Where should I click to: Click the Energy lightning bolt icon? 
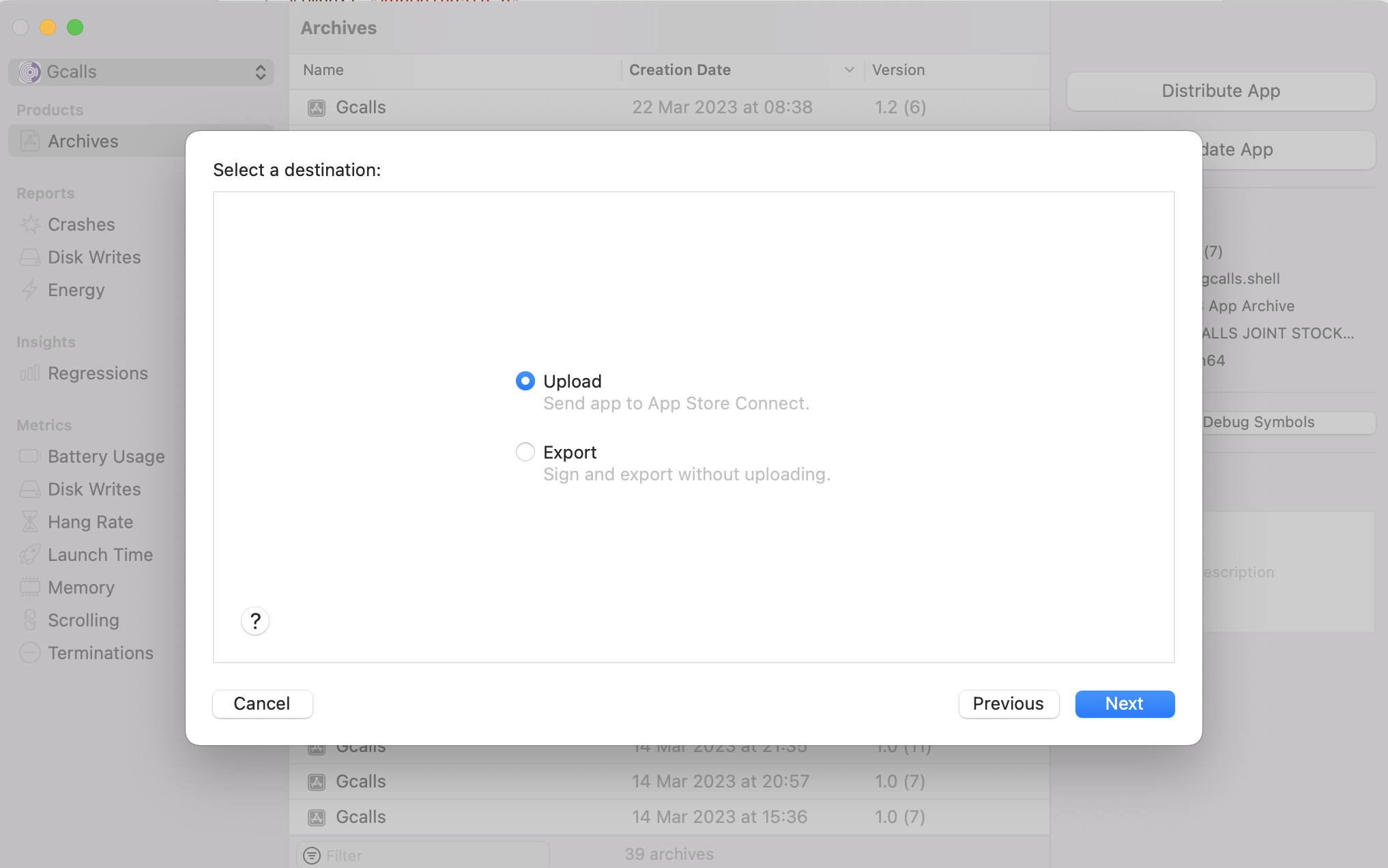pyautogui.click(x=30, y=290)
